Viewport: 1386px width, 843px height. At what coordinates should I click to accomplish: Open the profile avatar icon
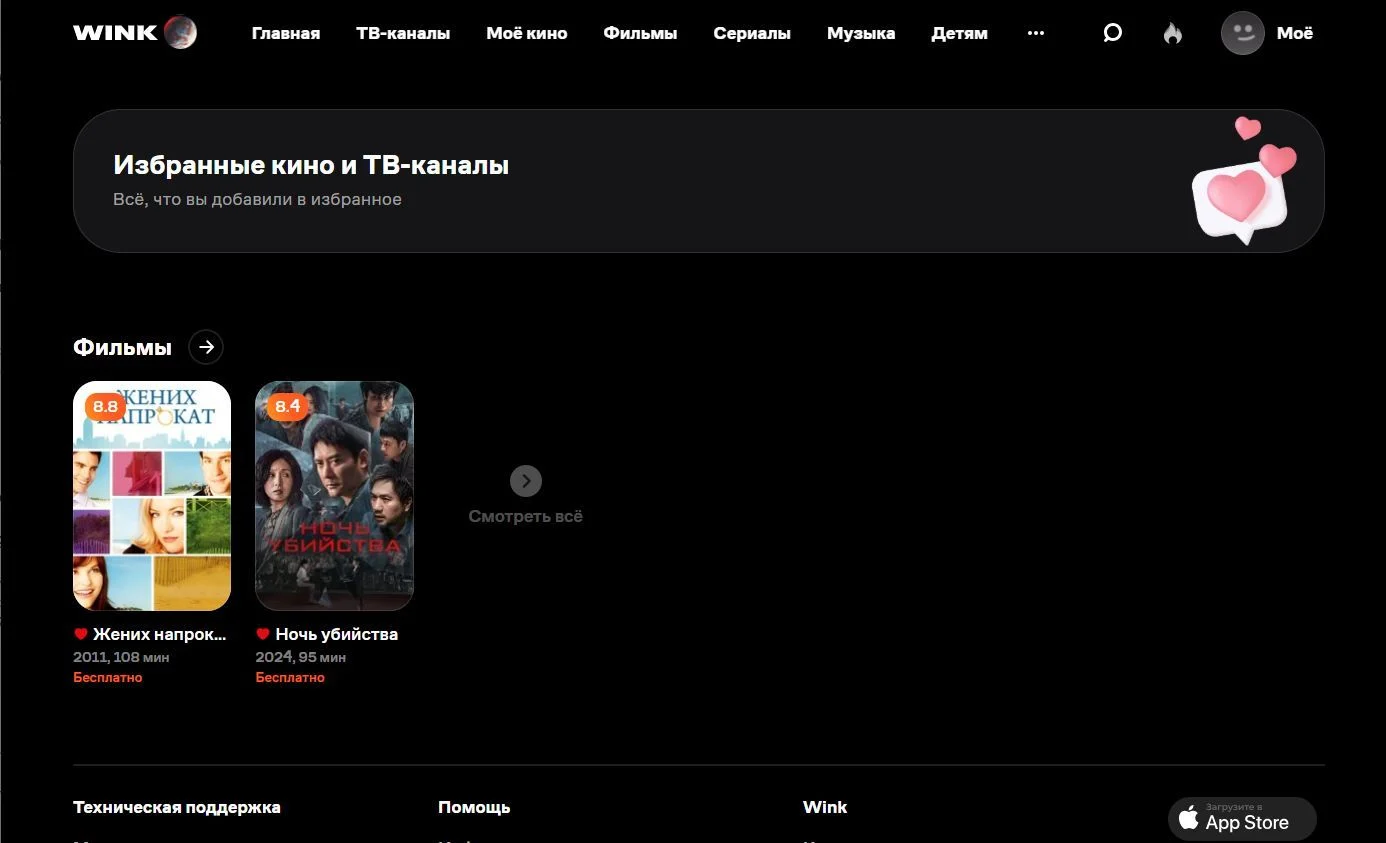(1243, 33)
